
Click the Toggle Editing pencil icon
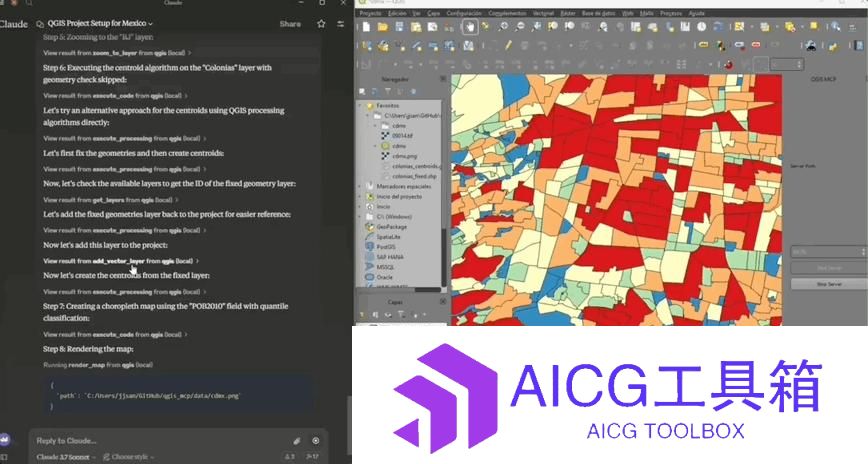coord(507,45)
